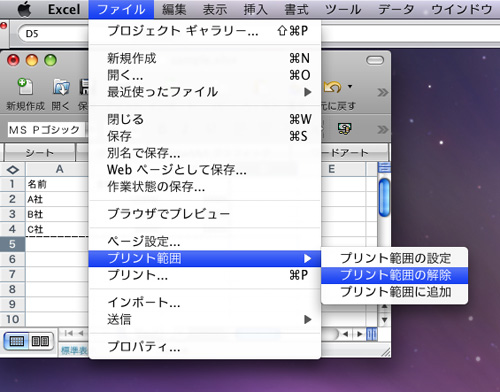
Task: Open プロパティ... from File menu
Action: coord(205,347)
